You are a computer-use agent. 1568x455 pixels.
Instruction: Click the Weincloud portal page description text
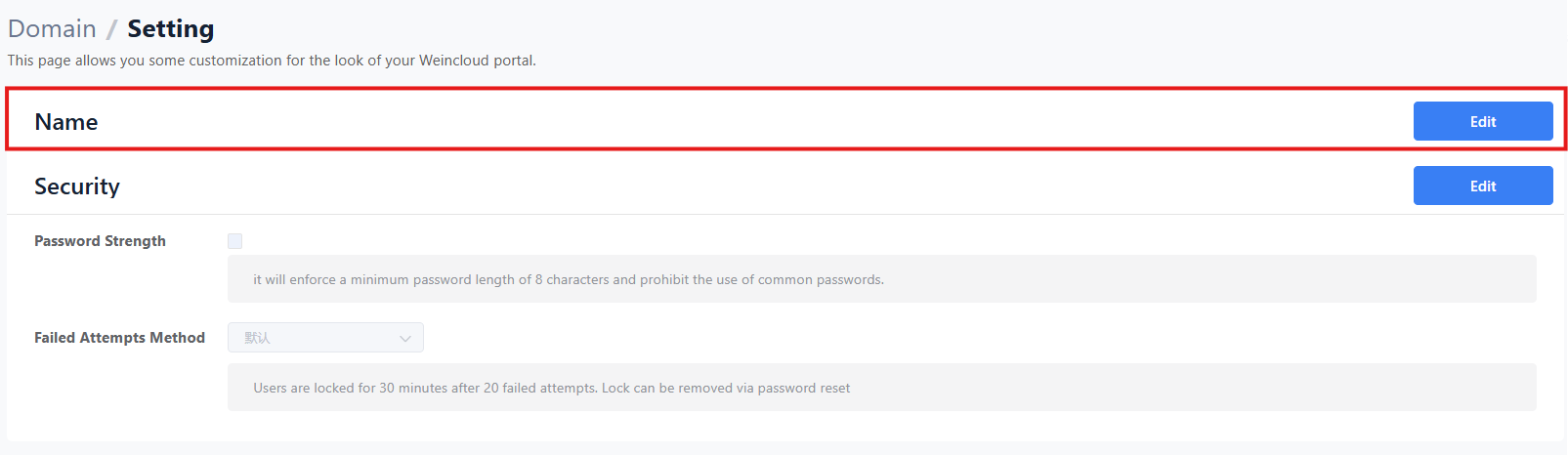click(x=272, y=61)
